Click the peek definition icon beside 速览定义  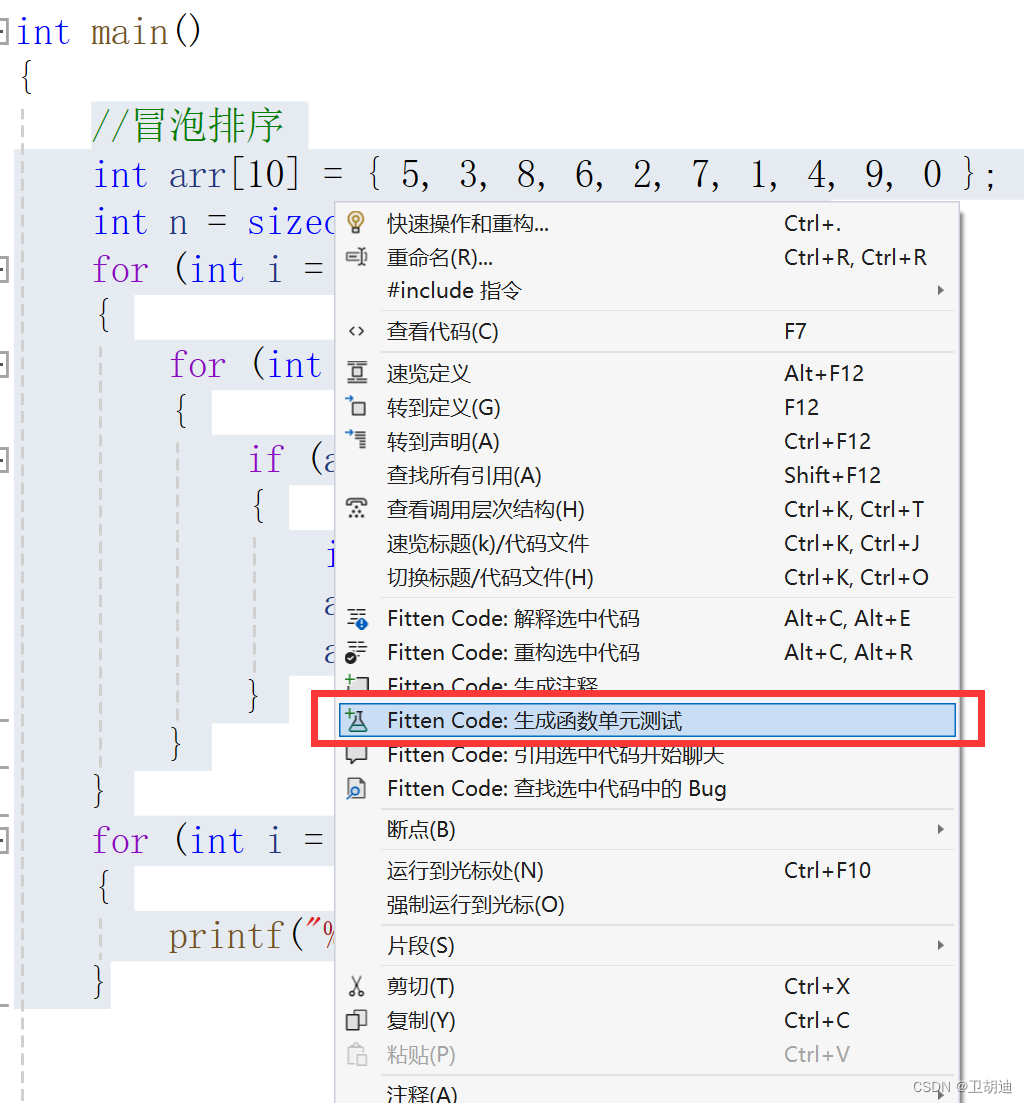[357, 373]
